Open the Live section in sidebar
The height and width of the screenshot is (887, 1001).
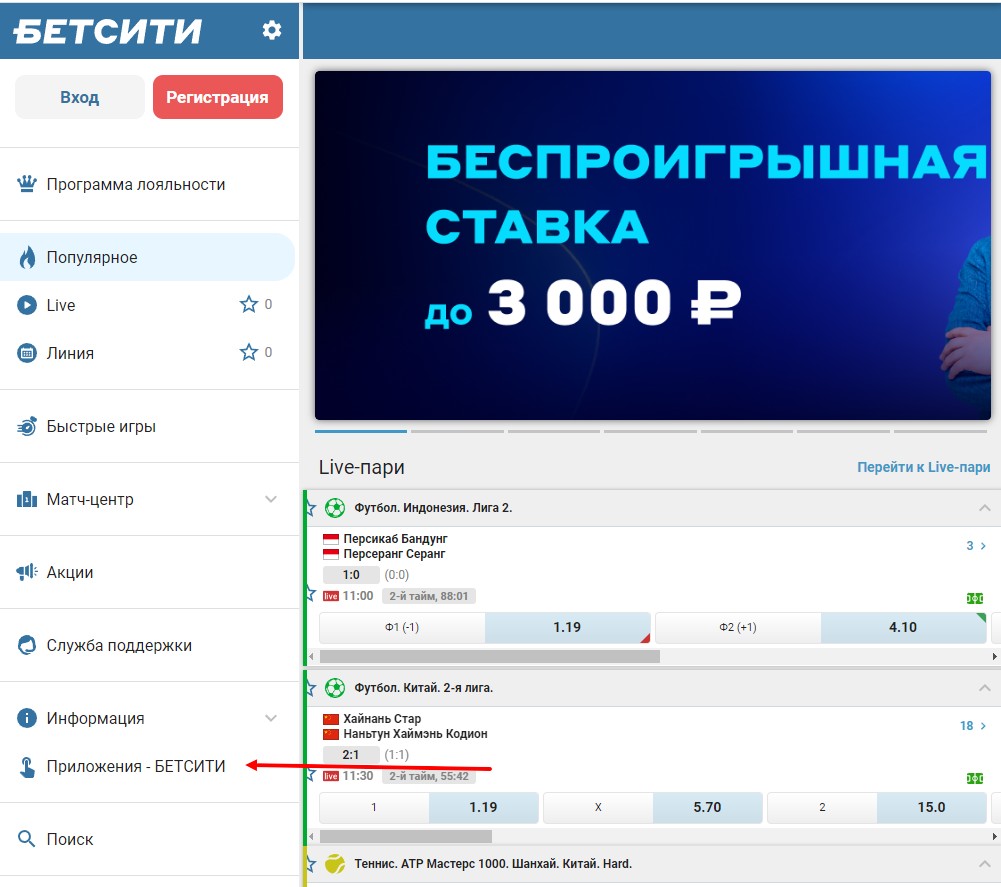click(149, 305)
